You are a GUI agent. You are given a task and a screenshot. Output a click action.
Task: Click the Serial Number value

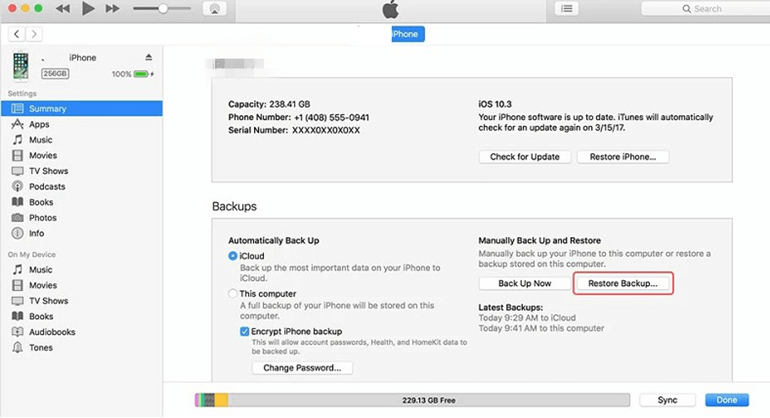326,130
